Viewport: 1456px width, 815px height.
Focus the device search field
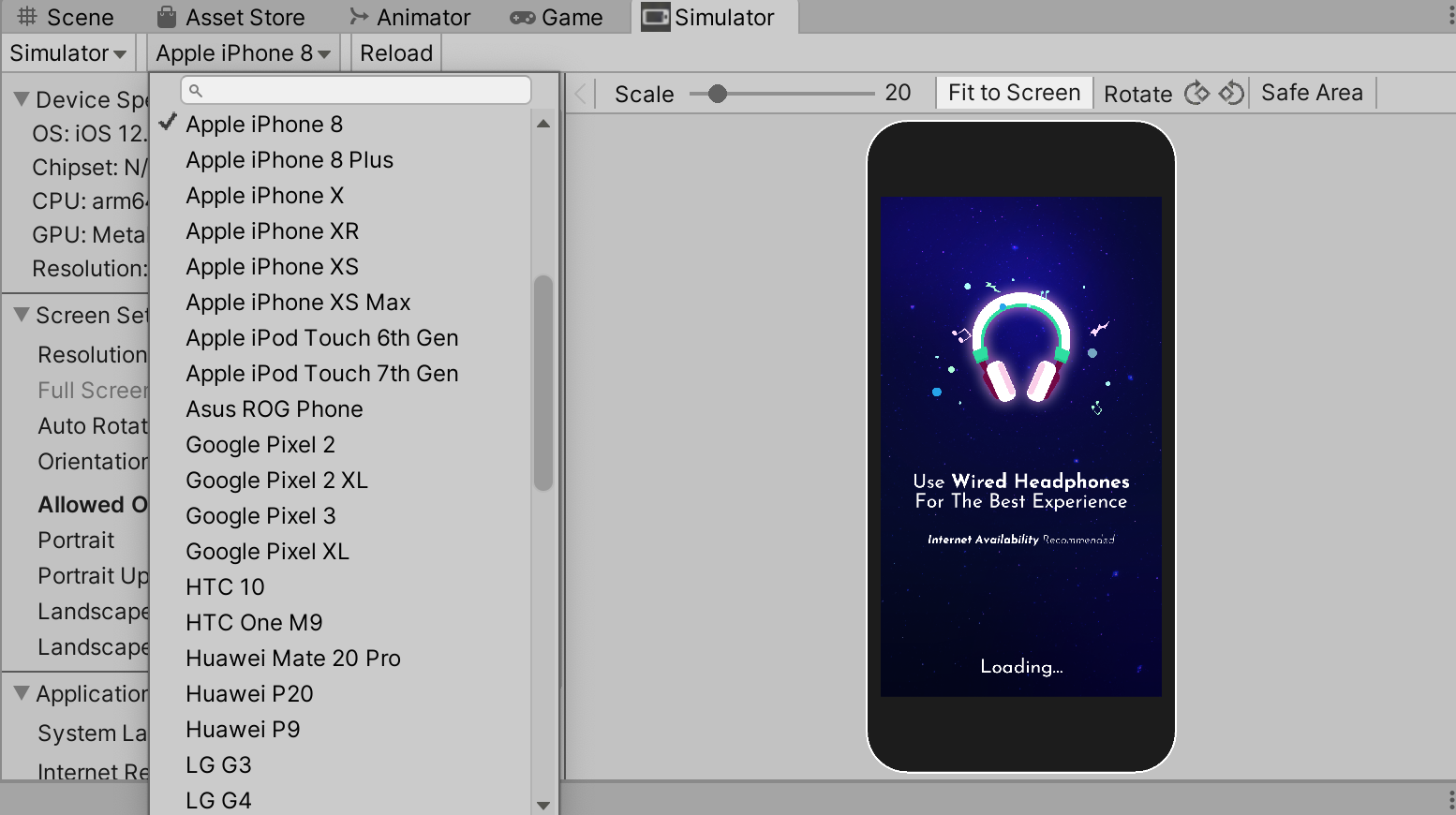click(x=356, y=91)
